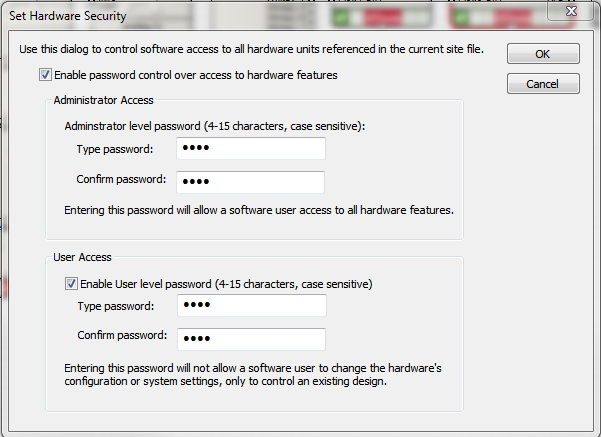601x437 pixels.
Task: Click Administrator Type password field
Action: pyautogui.click(x=251, y=148)
